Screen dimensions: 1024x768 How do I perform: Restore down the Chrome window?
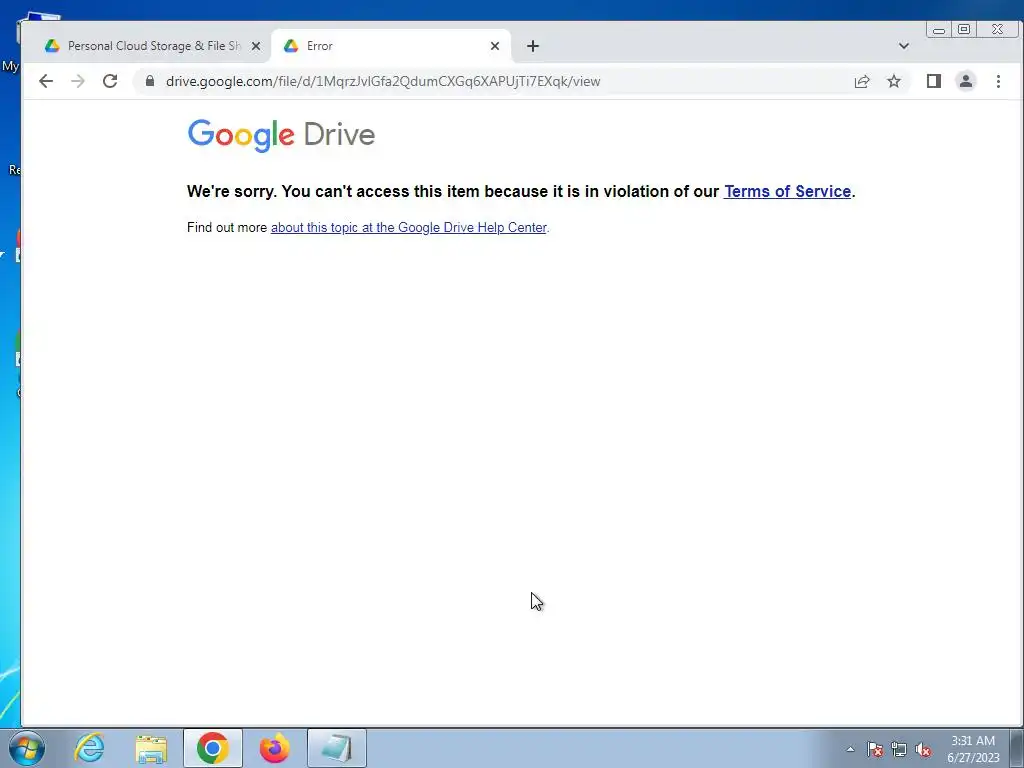pyautogui.click(x=964, y=29)
